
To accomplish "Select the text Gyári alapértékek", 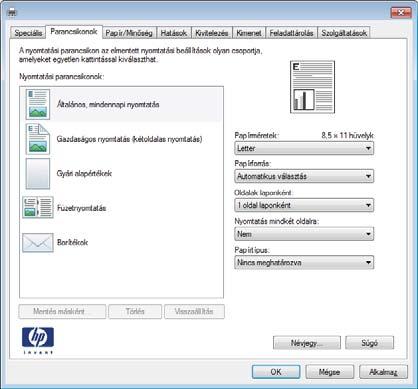I will (x=84, y=173).
